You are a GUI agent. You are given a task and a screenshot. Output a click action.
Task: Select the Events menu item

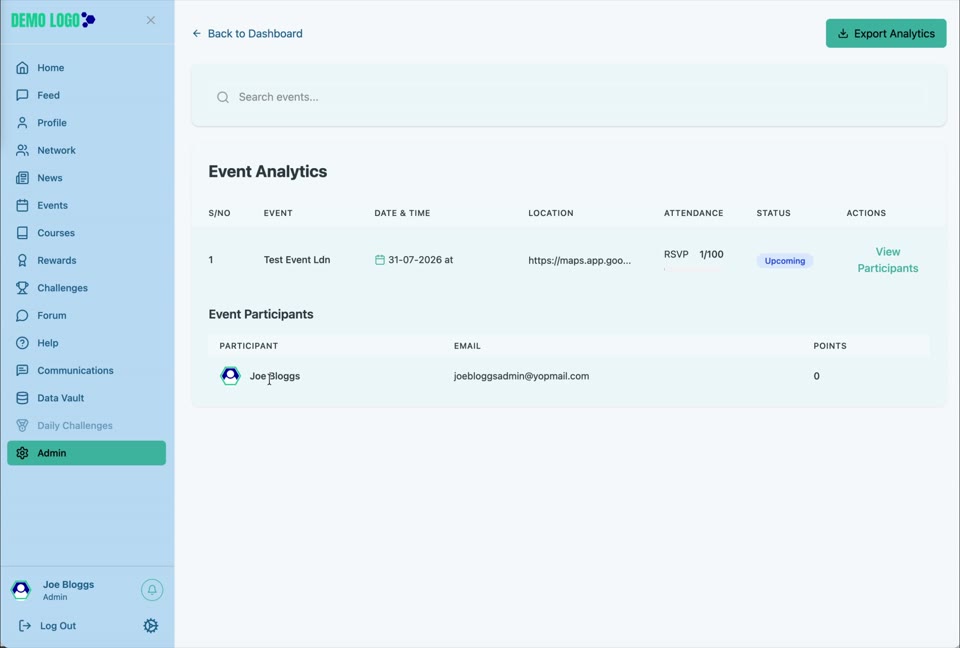point(86,205)
